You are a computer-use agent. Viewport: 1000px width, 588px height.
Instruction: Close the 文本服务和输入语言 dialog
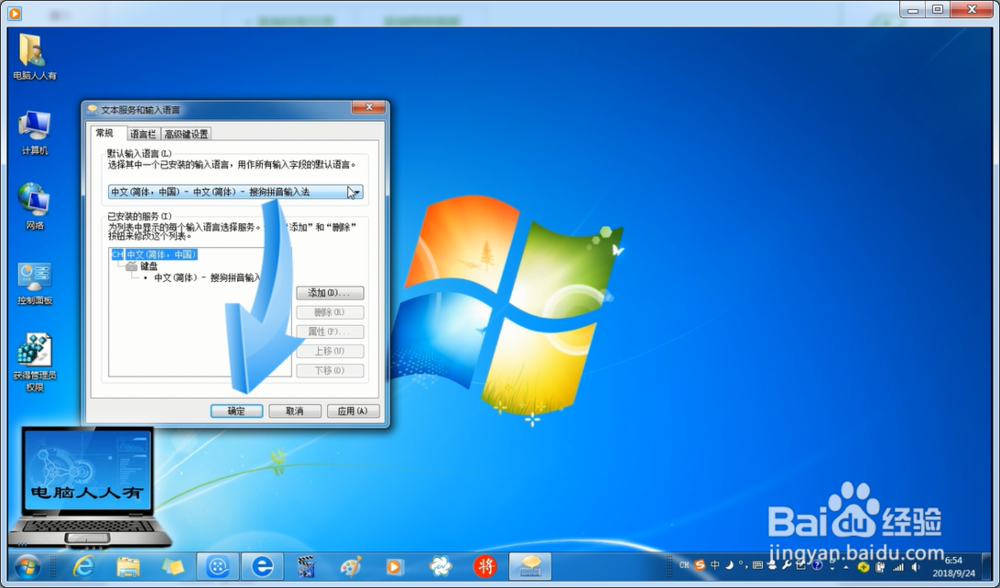(369, 107)
